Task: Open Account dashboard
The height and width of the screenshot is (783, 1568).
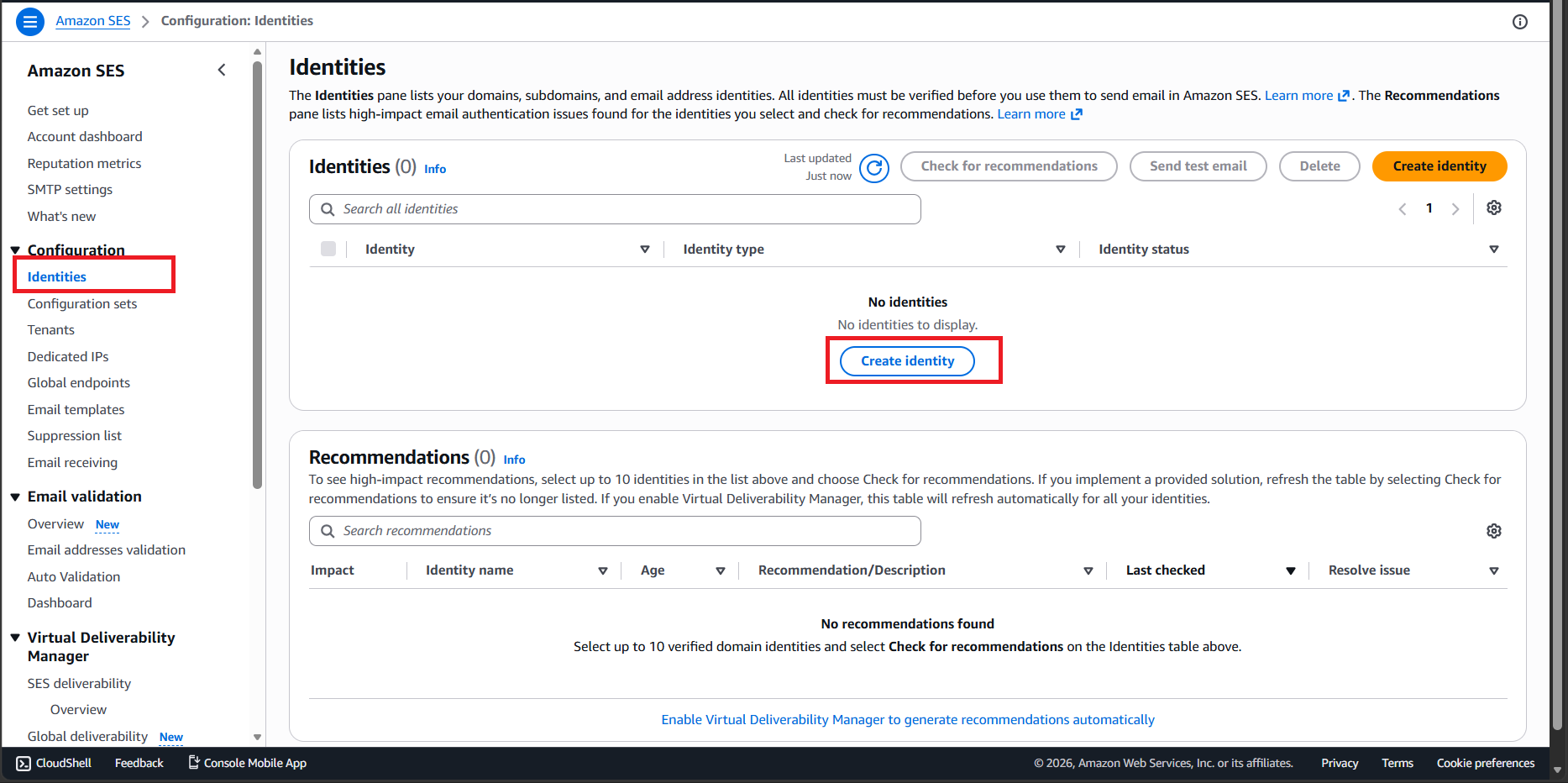Action: click(85, 136)
